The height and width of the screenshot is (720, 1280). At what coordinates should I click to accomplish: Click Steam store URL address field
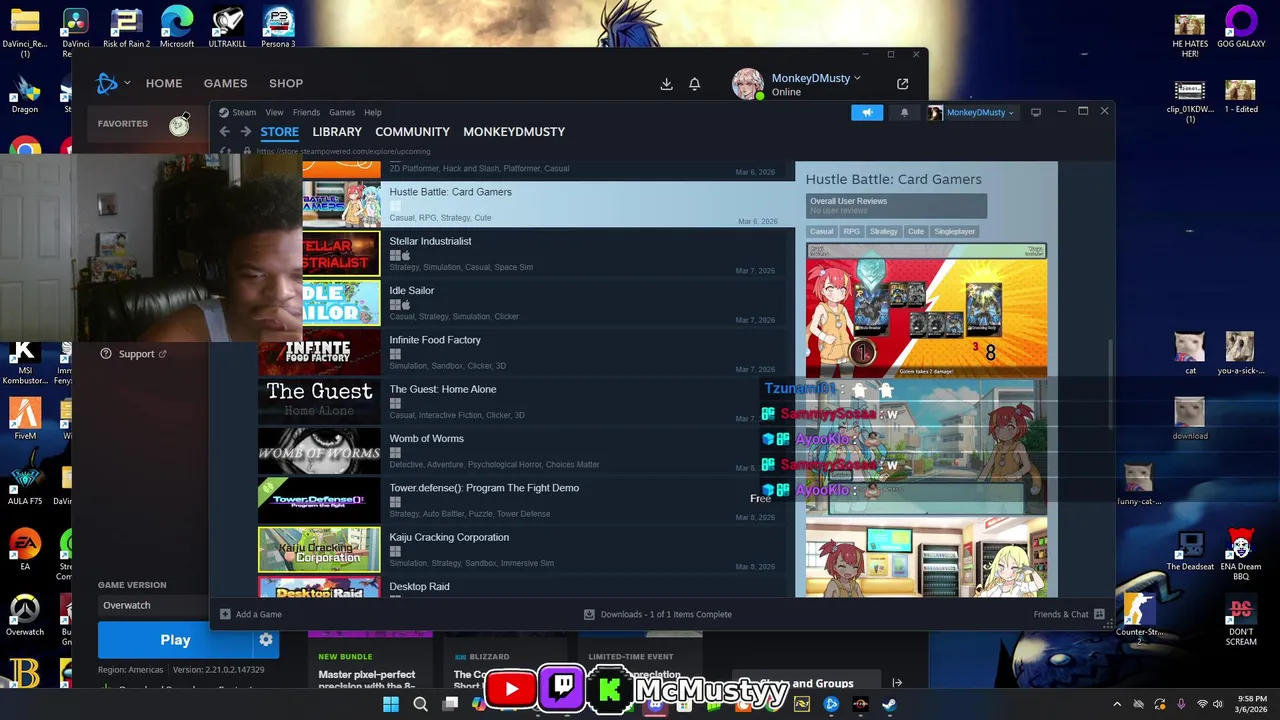click(343, 151)
